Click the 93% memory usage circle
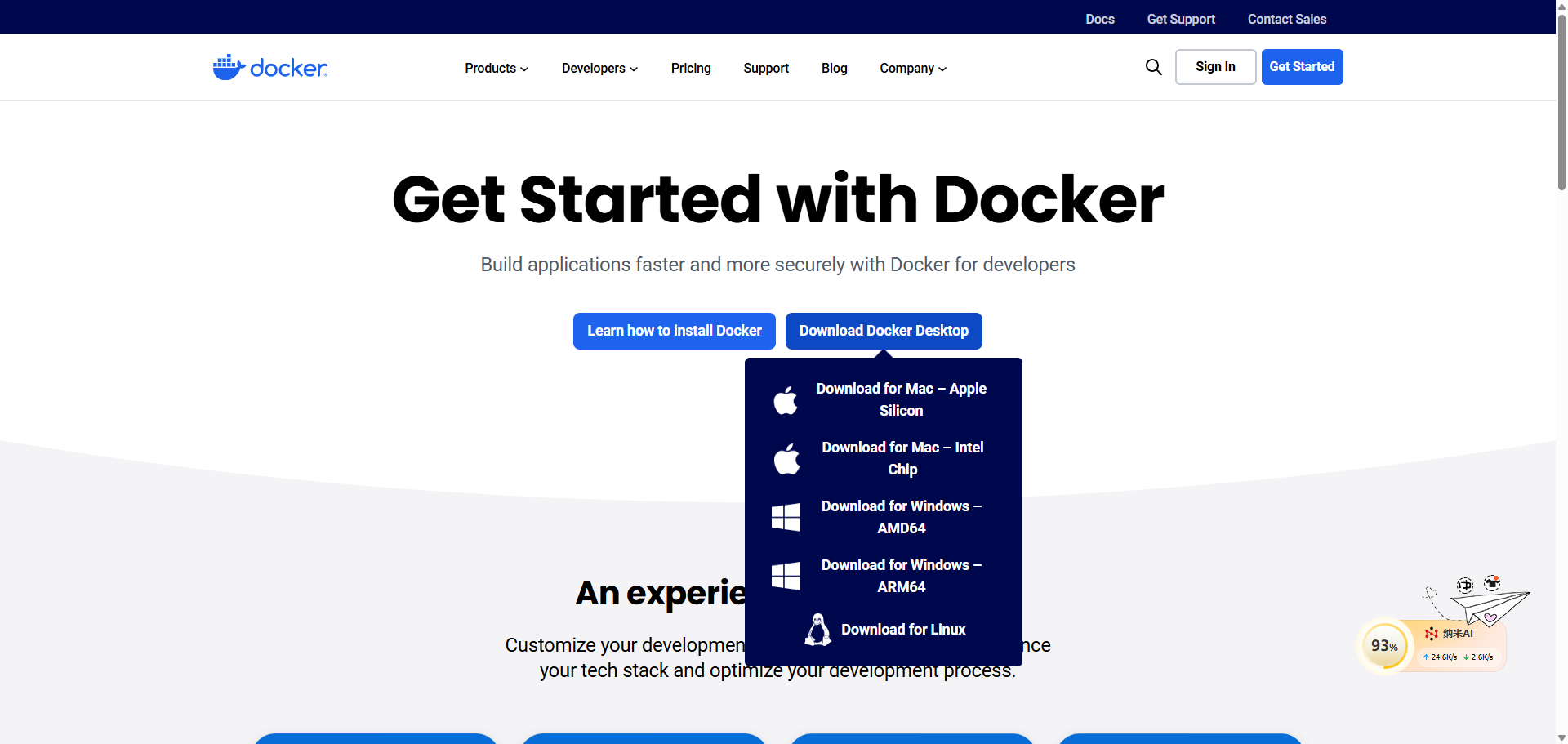Image resolution: width=1568 pixels, height=744 pixels. [x=1384, y=645]
